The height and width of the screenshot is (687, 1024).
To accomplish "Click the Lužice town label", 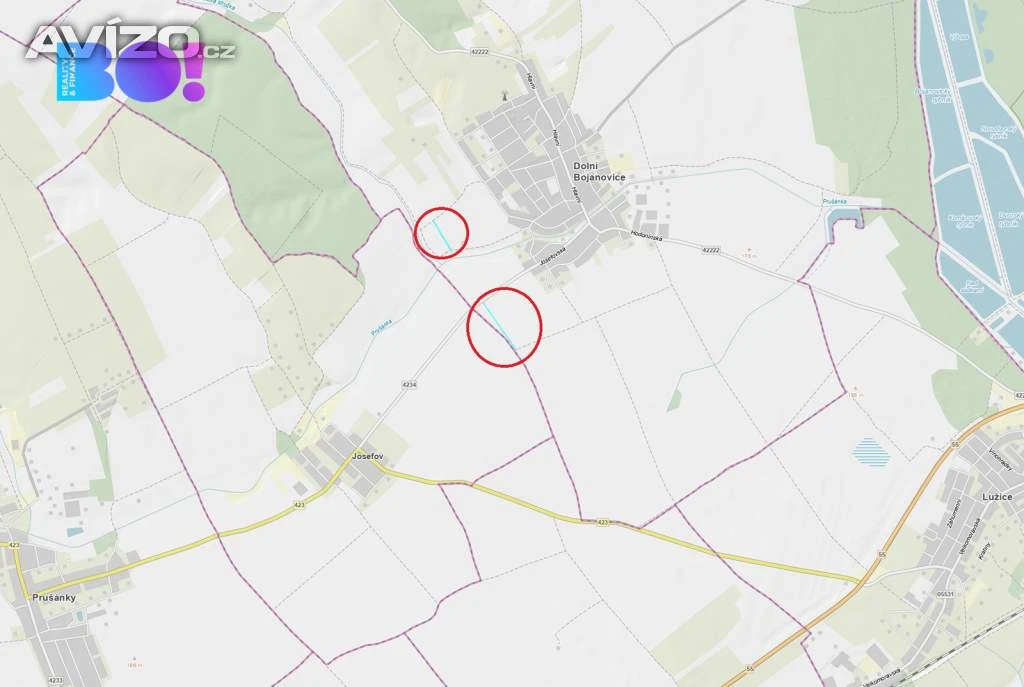I will (x=997, y=497).
